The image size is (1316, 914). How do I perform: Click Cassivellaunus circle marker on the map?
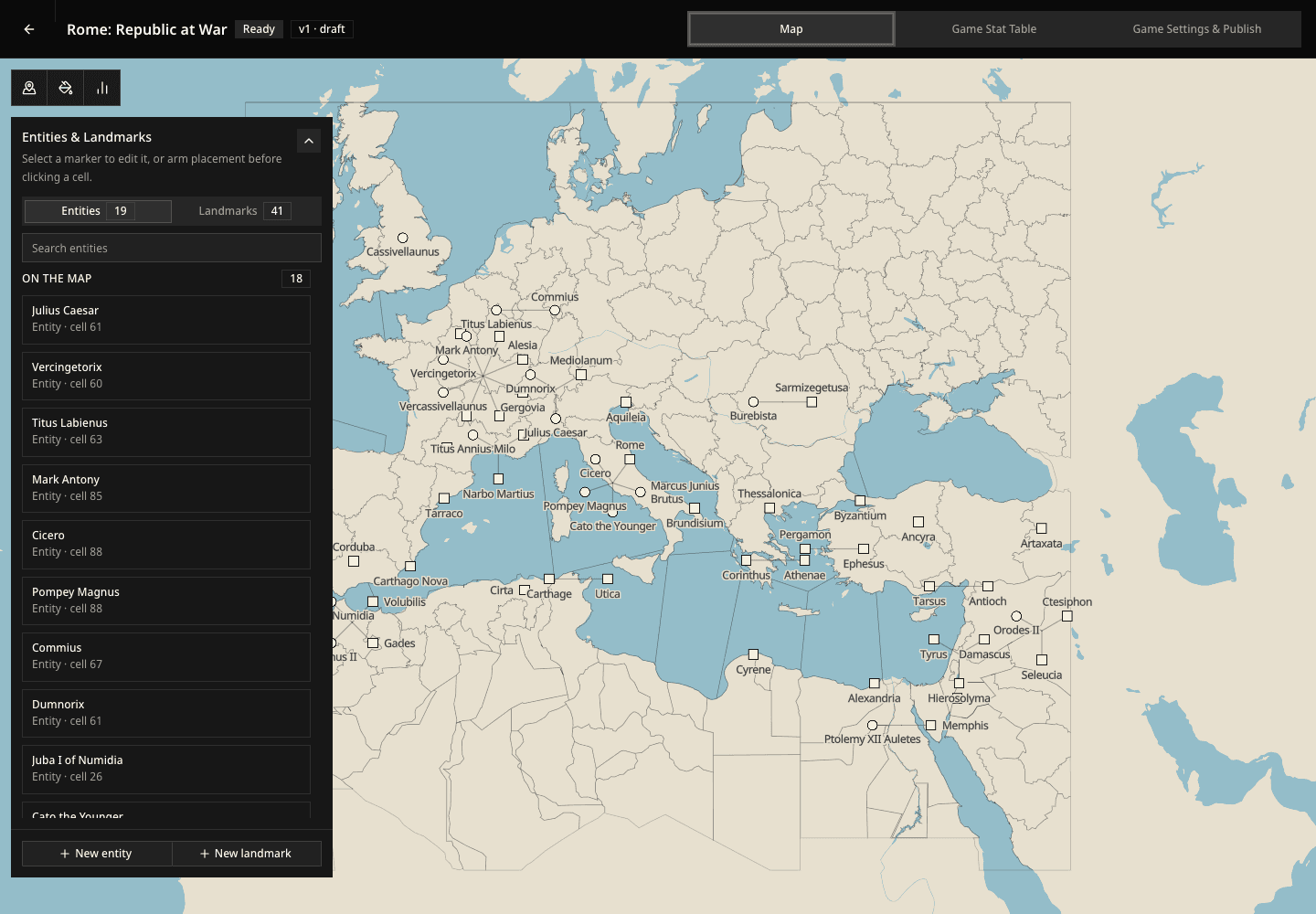402,238
